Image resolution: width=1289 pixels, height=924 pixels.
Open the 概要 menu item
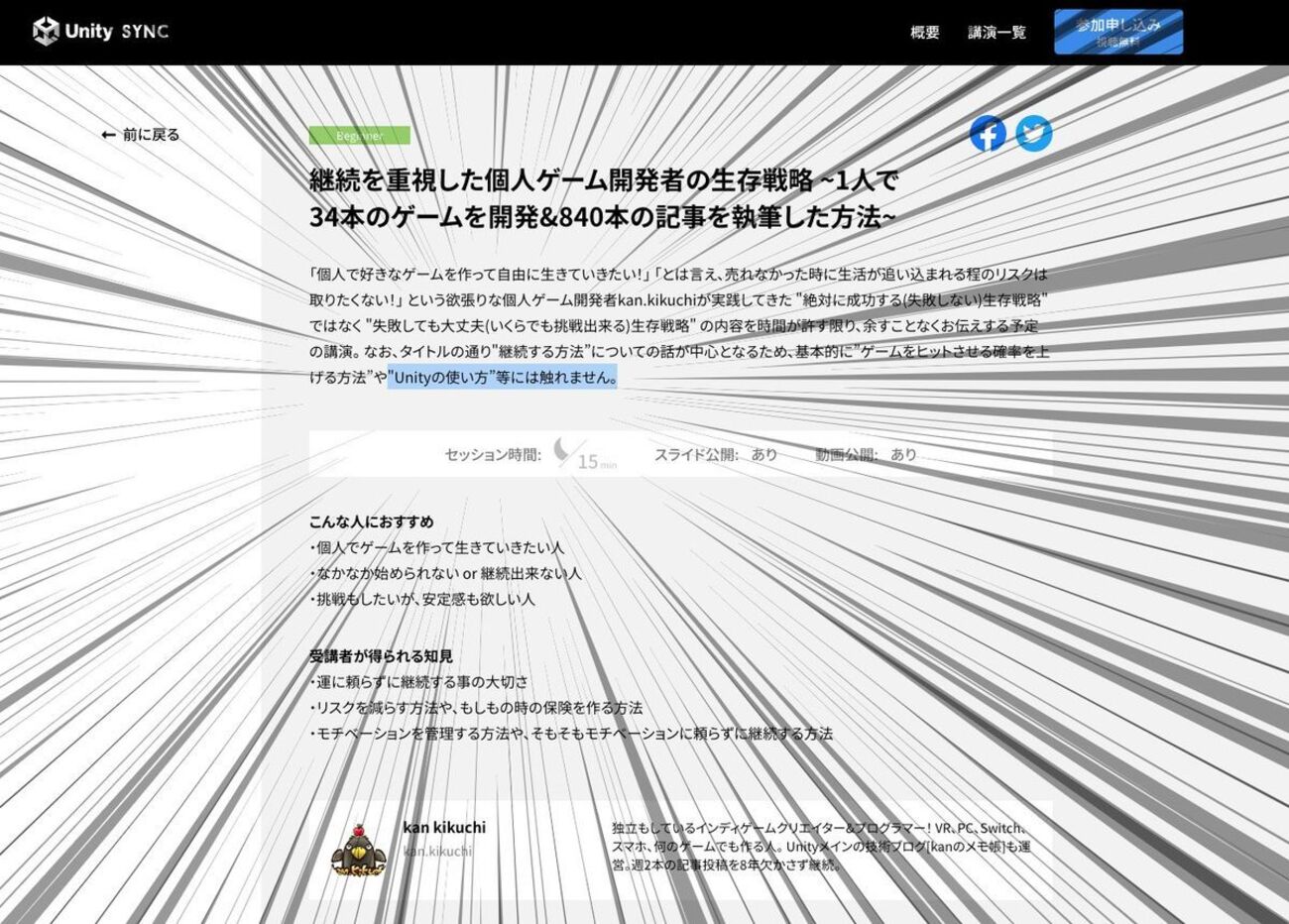(x=924, y=33)
